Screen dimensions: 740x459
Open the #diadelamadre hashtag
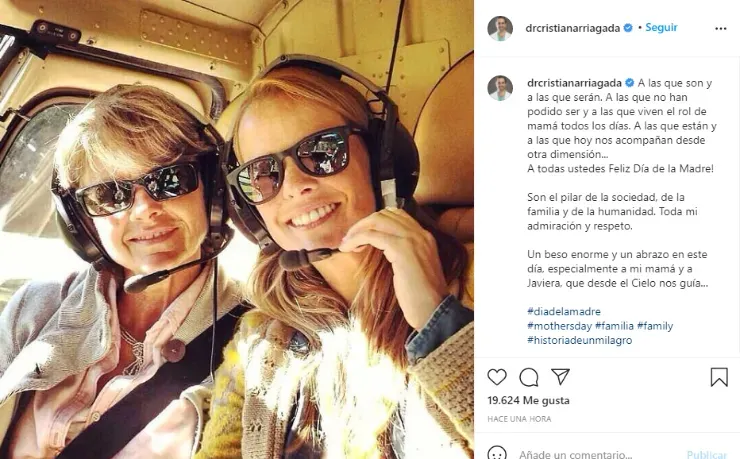564,311
